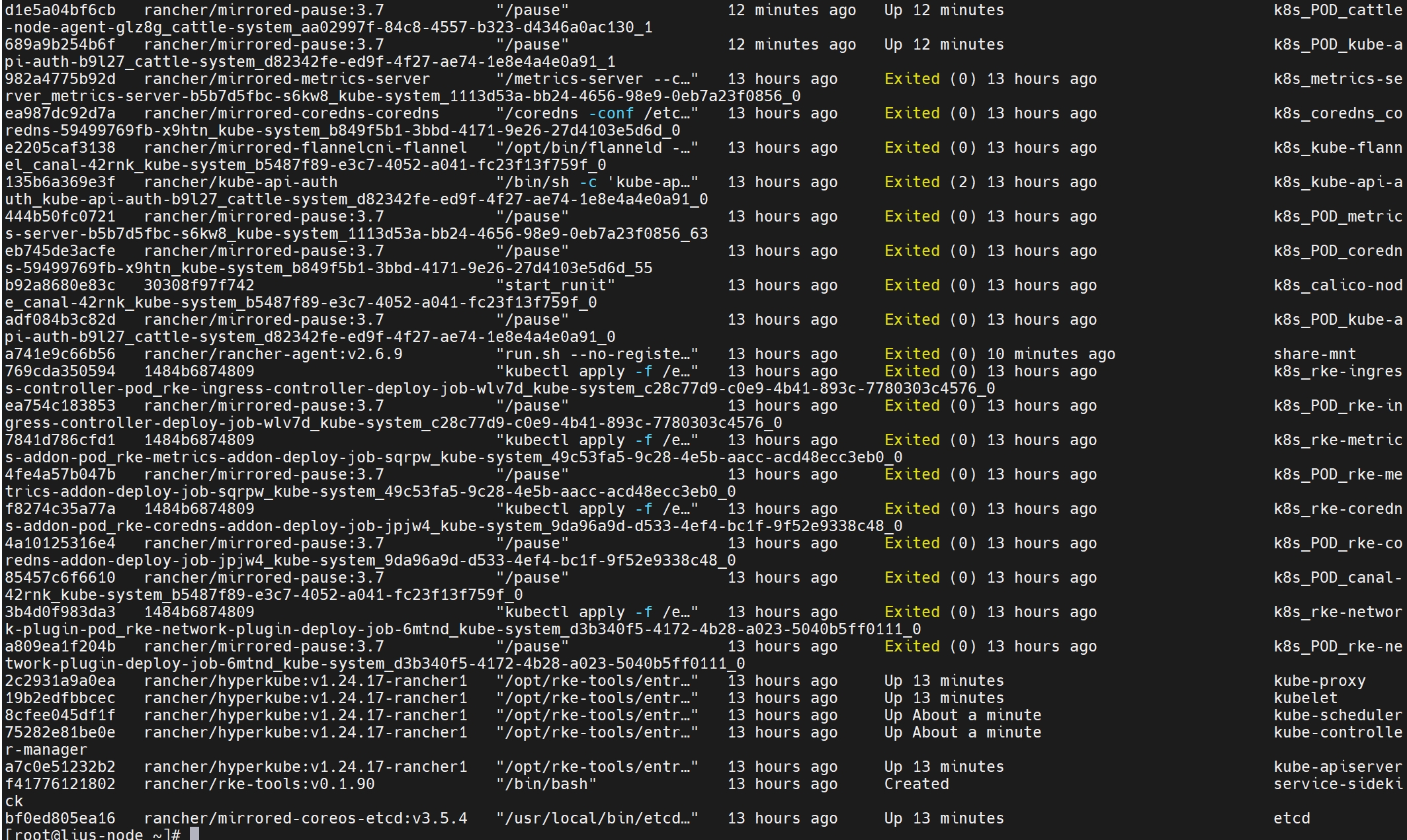Click container ID 4a10125316e4
This screenshot has width=1407, height=840.
coord(60,544)
